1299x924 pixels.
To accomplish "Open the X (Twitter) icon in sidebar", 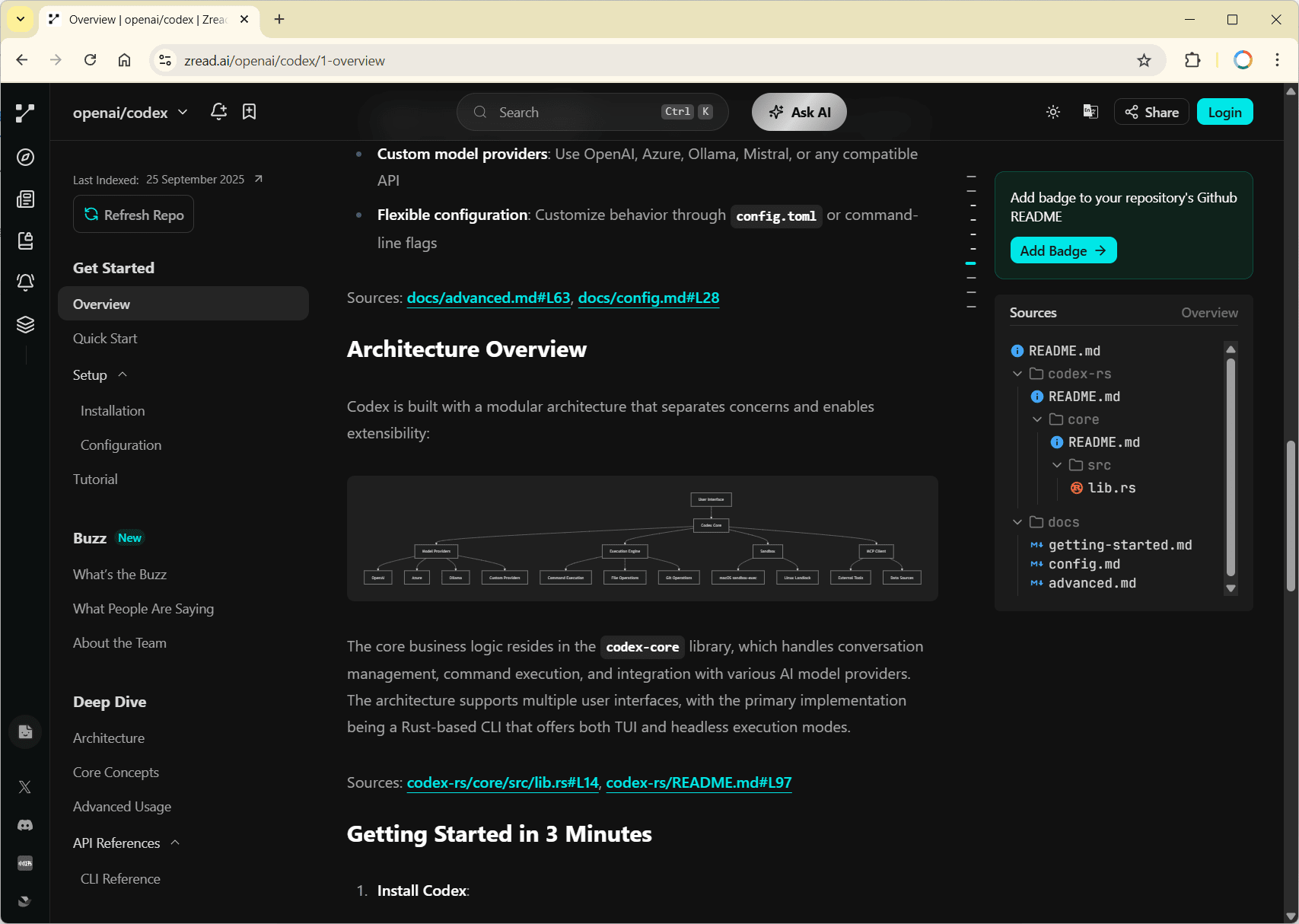I will (x=25, y=787).
